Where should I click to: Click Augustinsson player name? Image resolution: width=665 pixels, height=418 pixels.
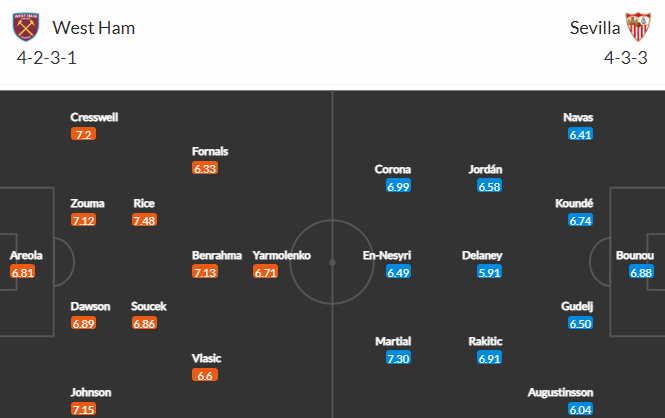pos(560,393)
